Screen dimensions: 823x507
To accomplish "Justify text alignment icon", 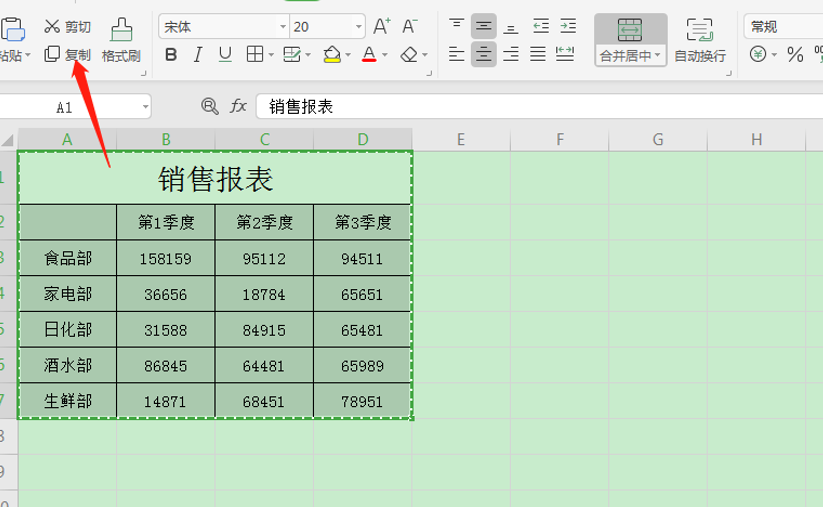I will (537, 54).
